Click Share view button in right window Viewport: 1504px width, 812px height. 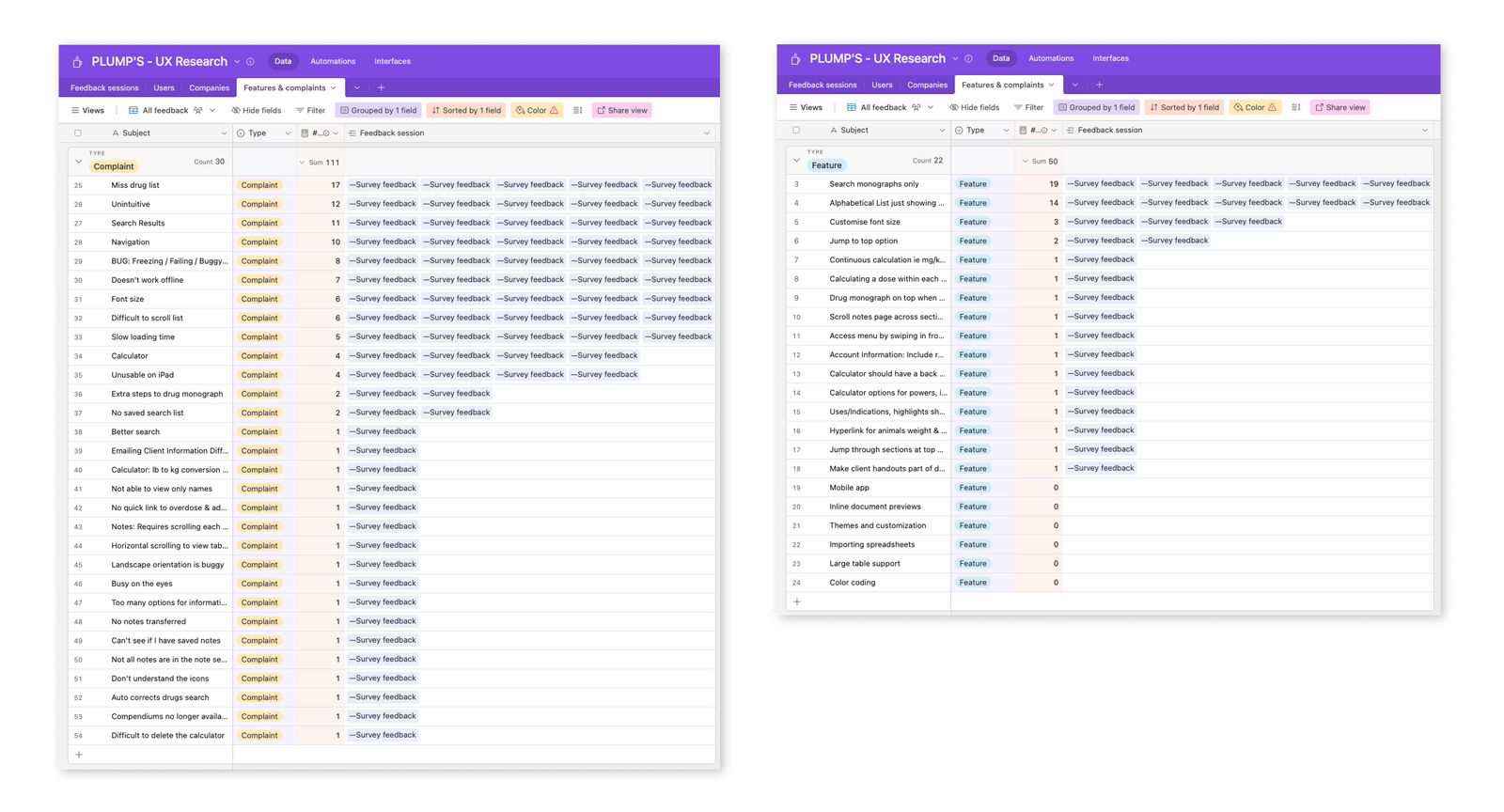coord(1340,107)
